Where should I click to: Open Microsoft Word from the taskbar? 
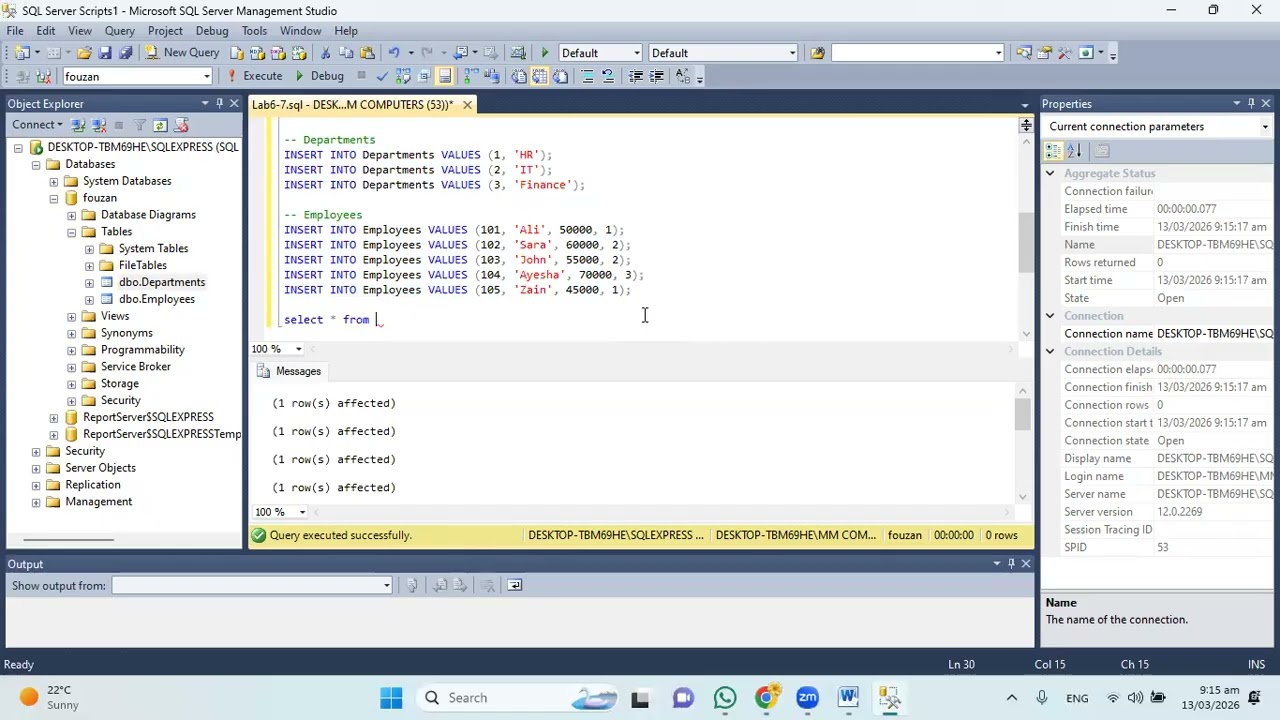coord(848,698)
